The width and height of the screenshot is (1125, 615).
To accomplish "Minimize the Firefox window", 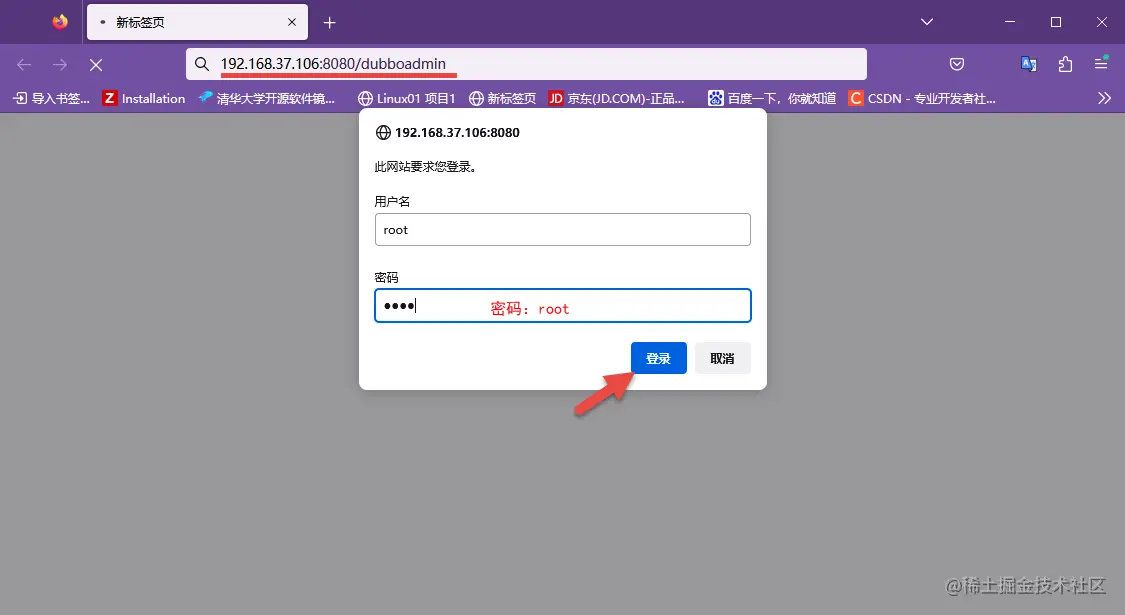I will click(x=1010, y=22).
